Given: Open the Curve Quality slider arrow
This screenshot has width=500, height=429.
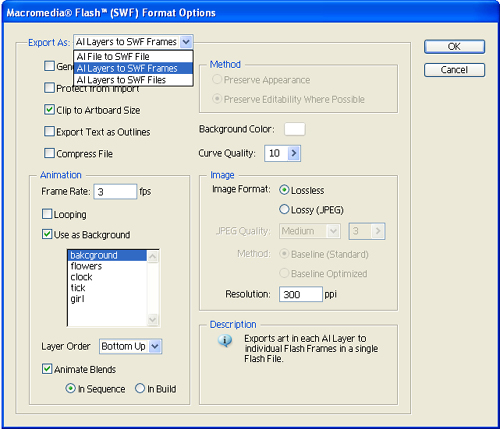Looking at the screenshot, I should pyautogui.click(x=294, y=153).
